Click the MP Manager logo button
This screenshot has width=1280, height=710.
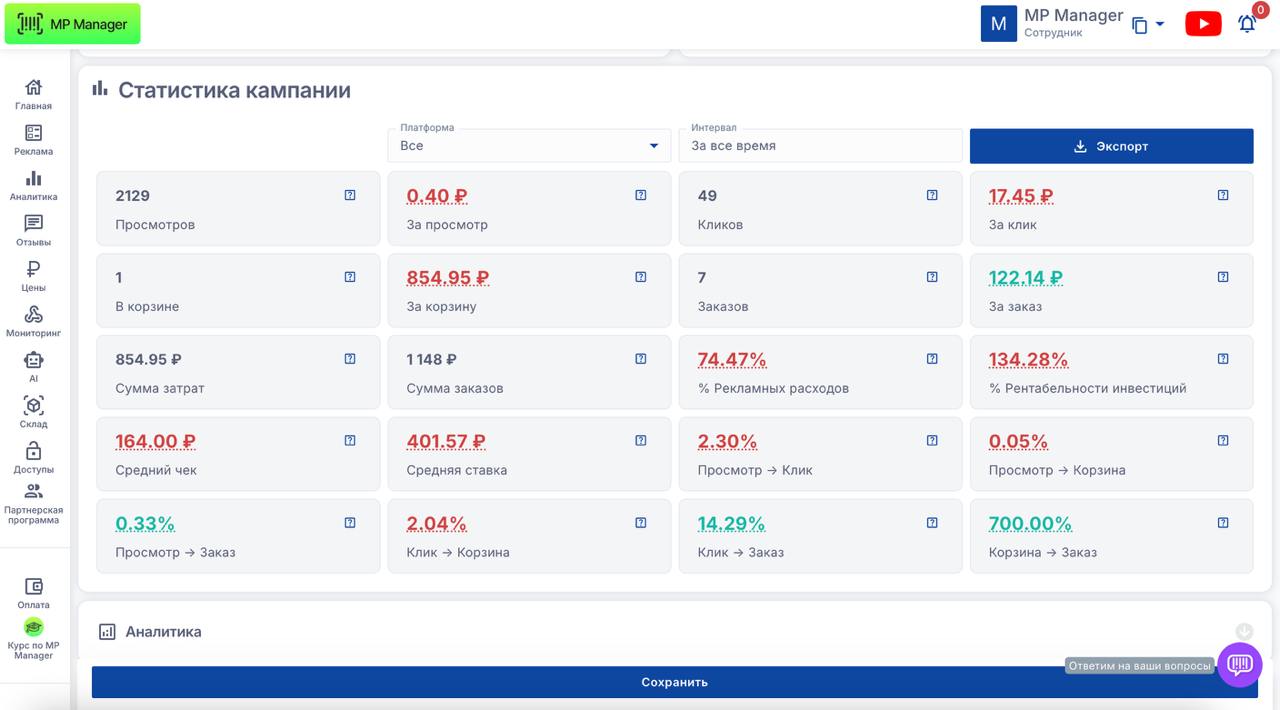(x=72, y=24)
